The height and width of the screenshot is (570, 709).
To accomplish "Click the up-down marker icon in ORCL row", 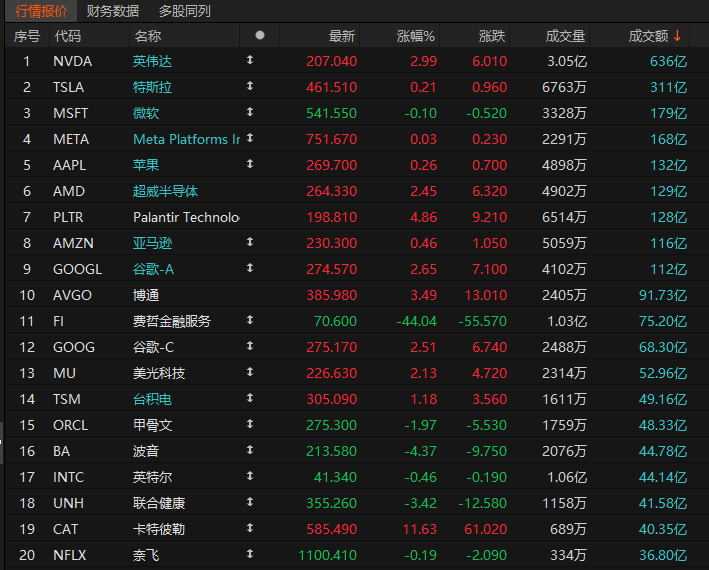I will tap(250, 424).
